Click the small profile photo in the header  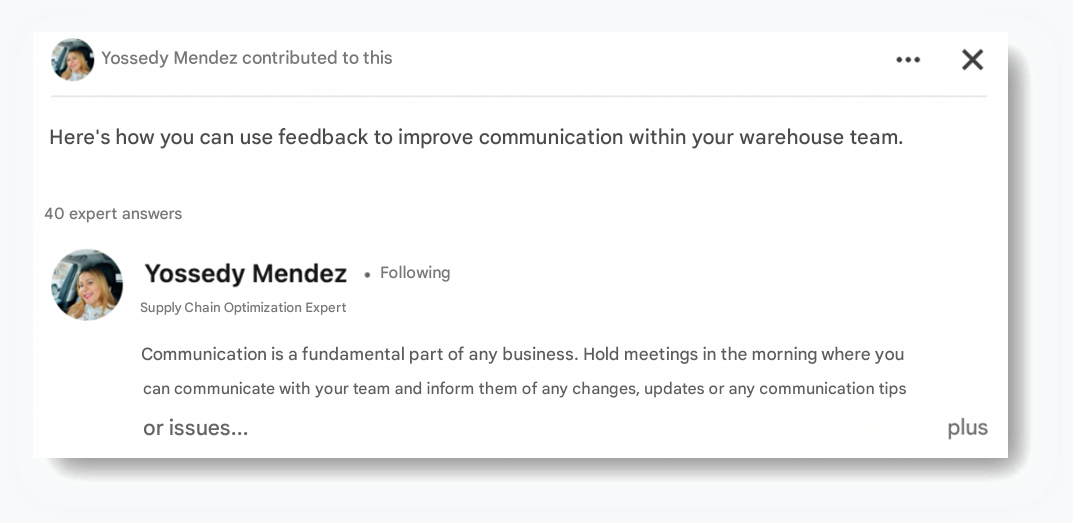click(x=73, y=60)
